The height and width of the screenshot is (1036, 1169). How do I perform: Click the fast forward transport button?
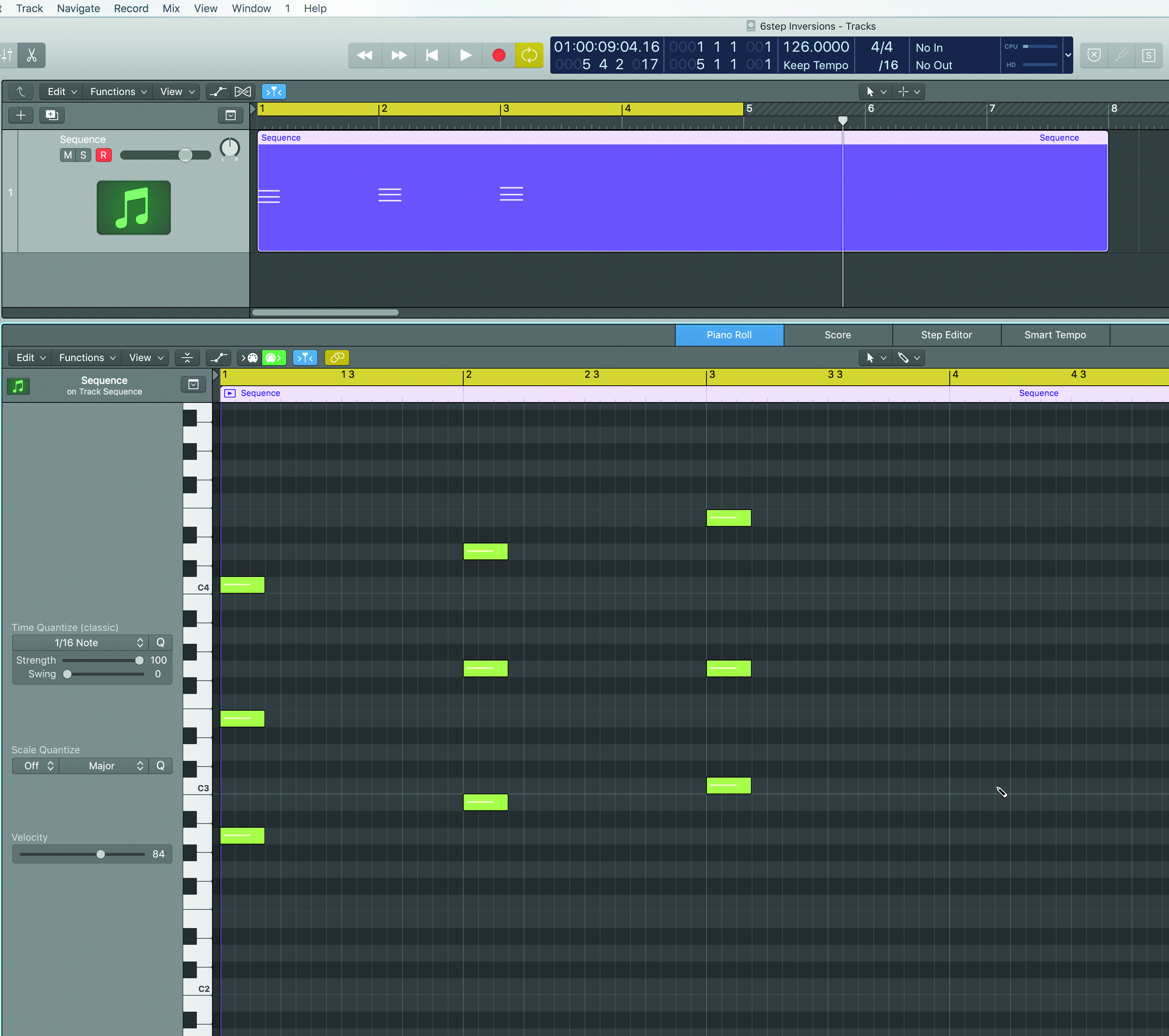point(399,55)
